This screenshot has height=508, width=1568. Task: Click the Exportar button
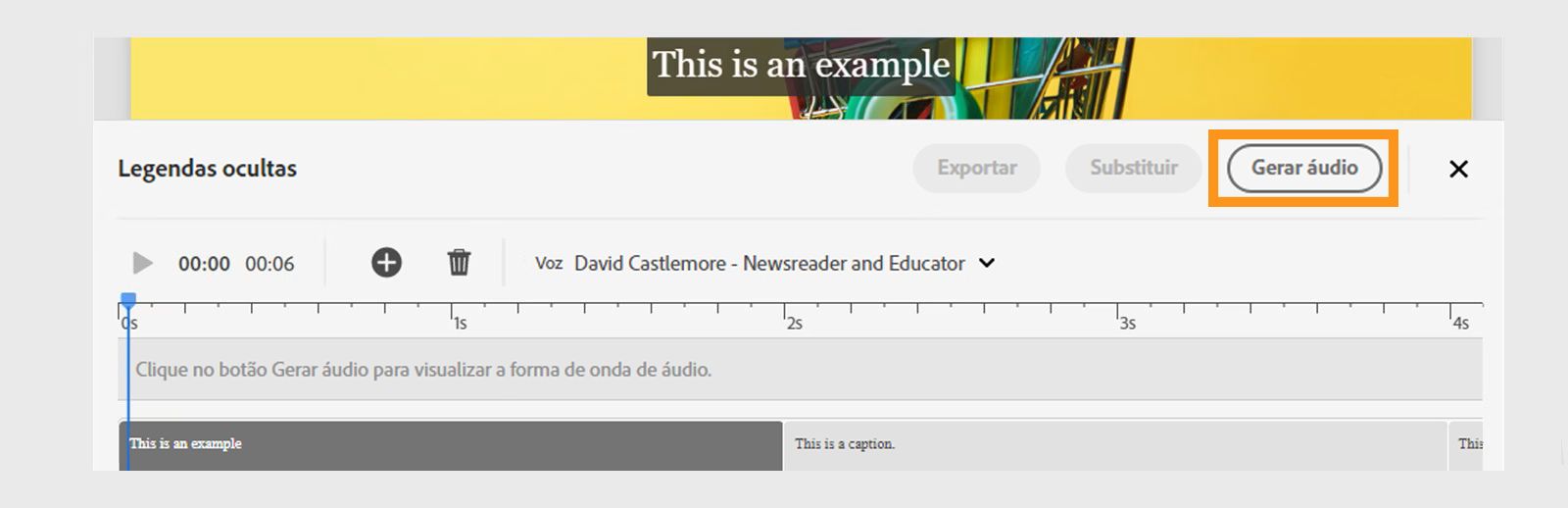coord(976,168)
